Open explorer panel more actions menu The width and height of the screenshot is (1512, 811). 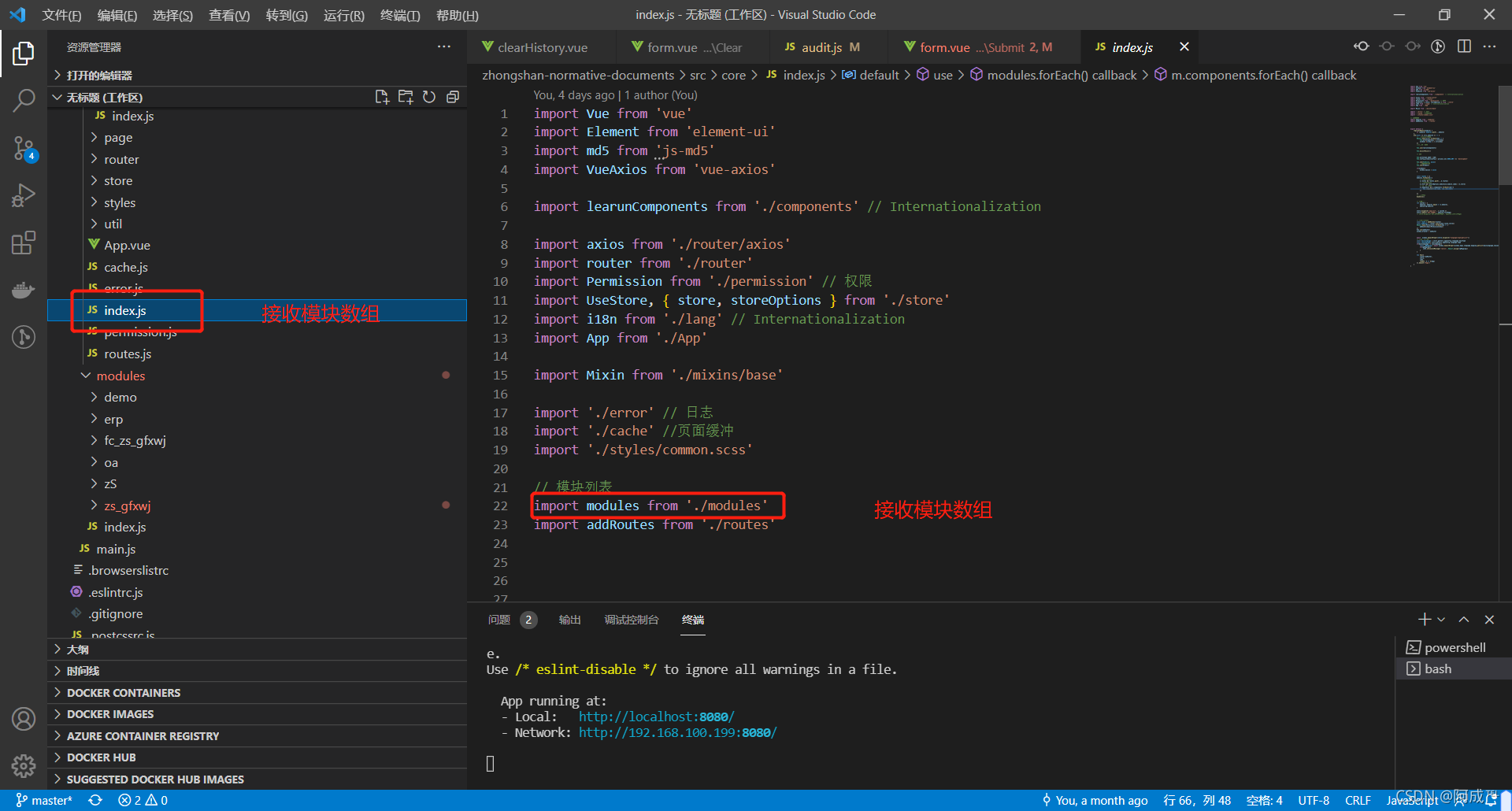[444, 47]
